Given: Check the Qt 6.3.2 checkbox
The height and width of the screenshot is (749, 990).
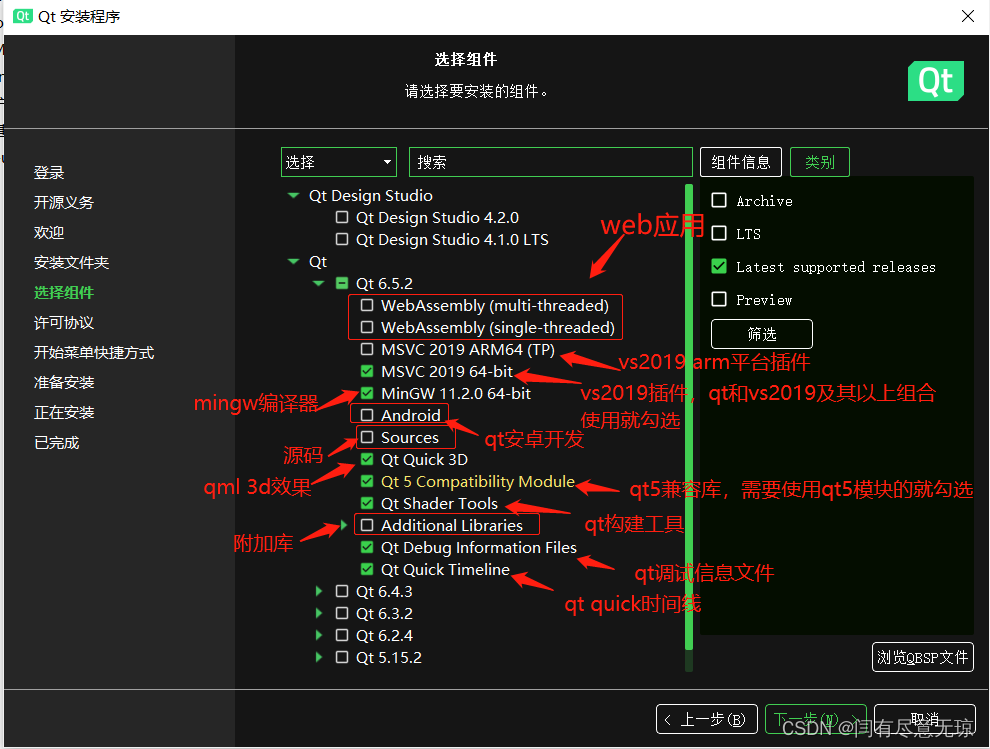Looking at the screenshot, I should 342,613.
